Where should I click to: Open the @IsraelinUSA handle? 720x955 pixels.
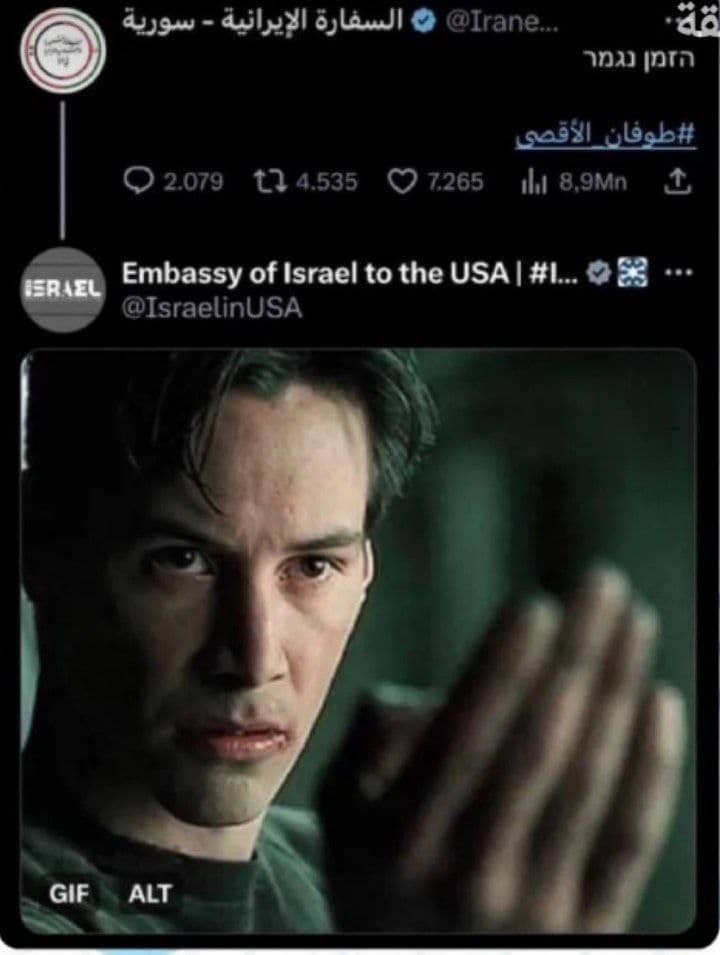click(212, 308)
